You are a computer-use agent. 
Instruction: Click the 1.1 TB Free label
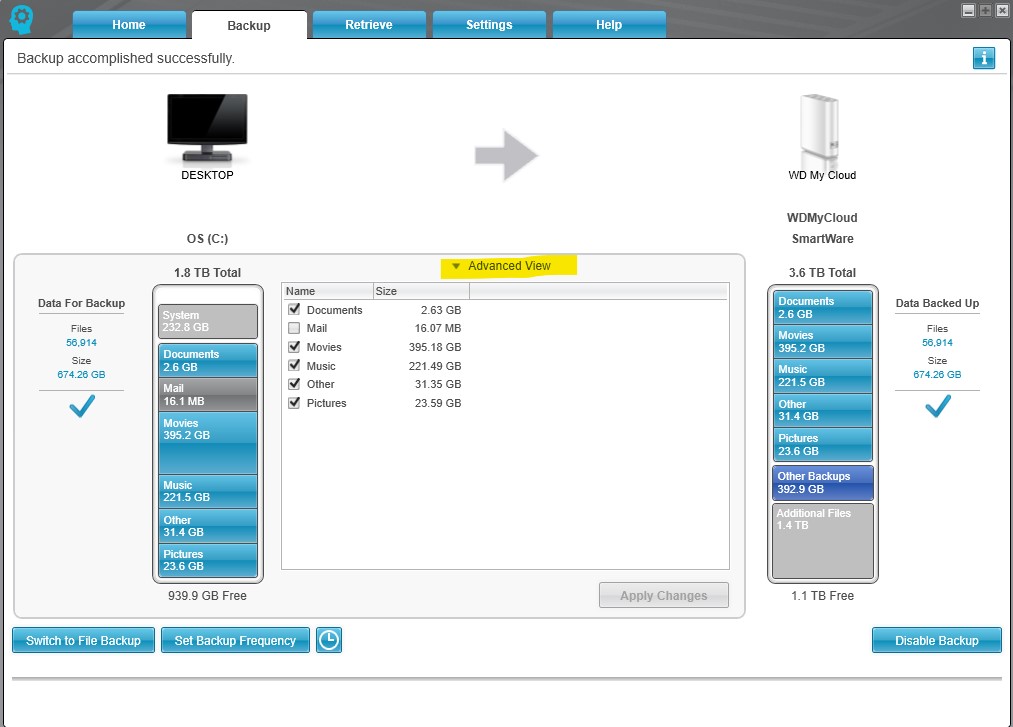[822, 595]
